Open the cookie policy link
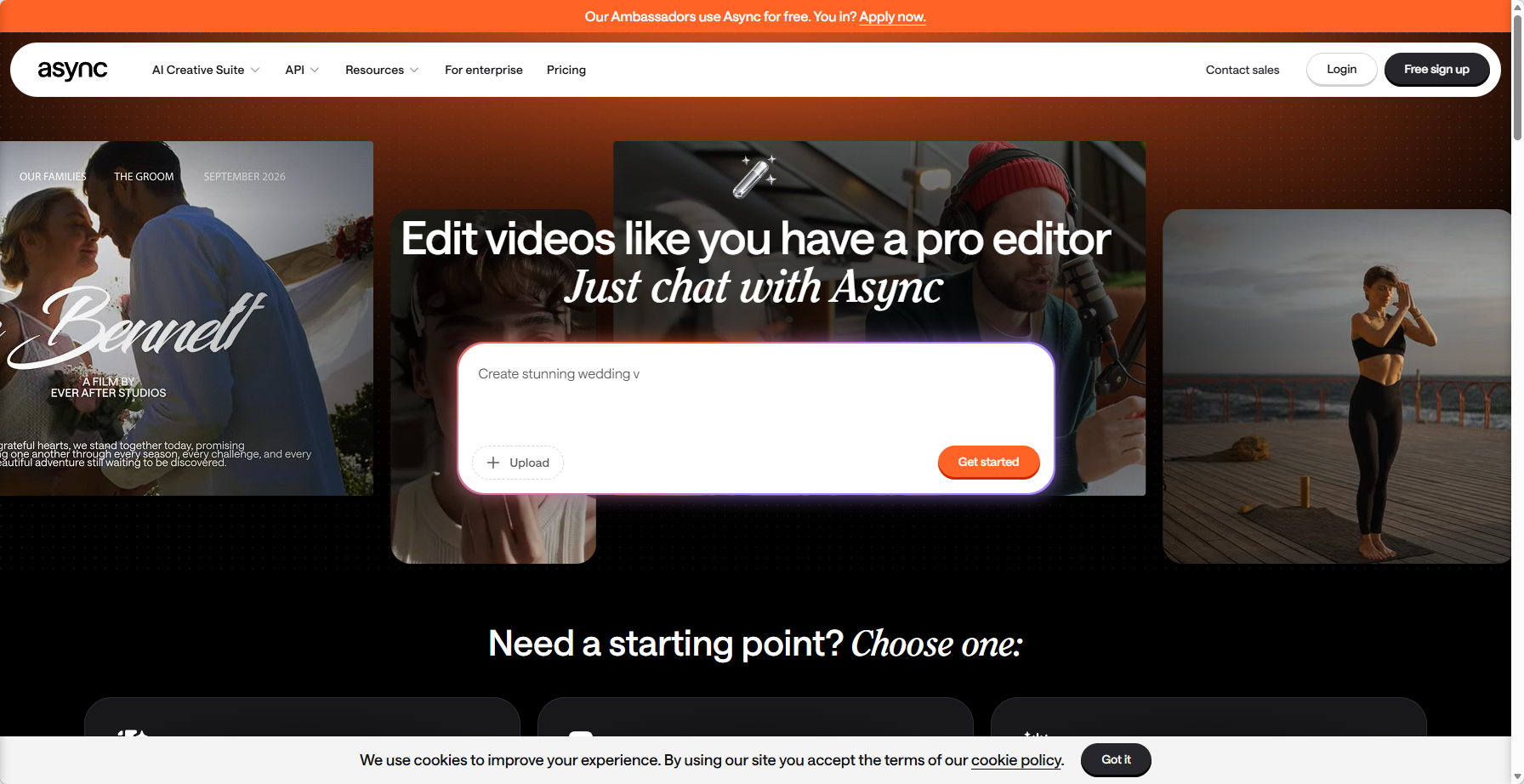Image resolution: width=1524 pixels, height=784 pixels. point(1016,760)
